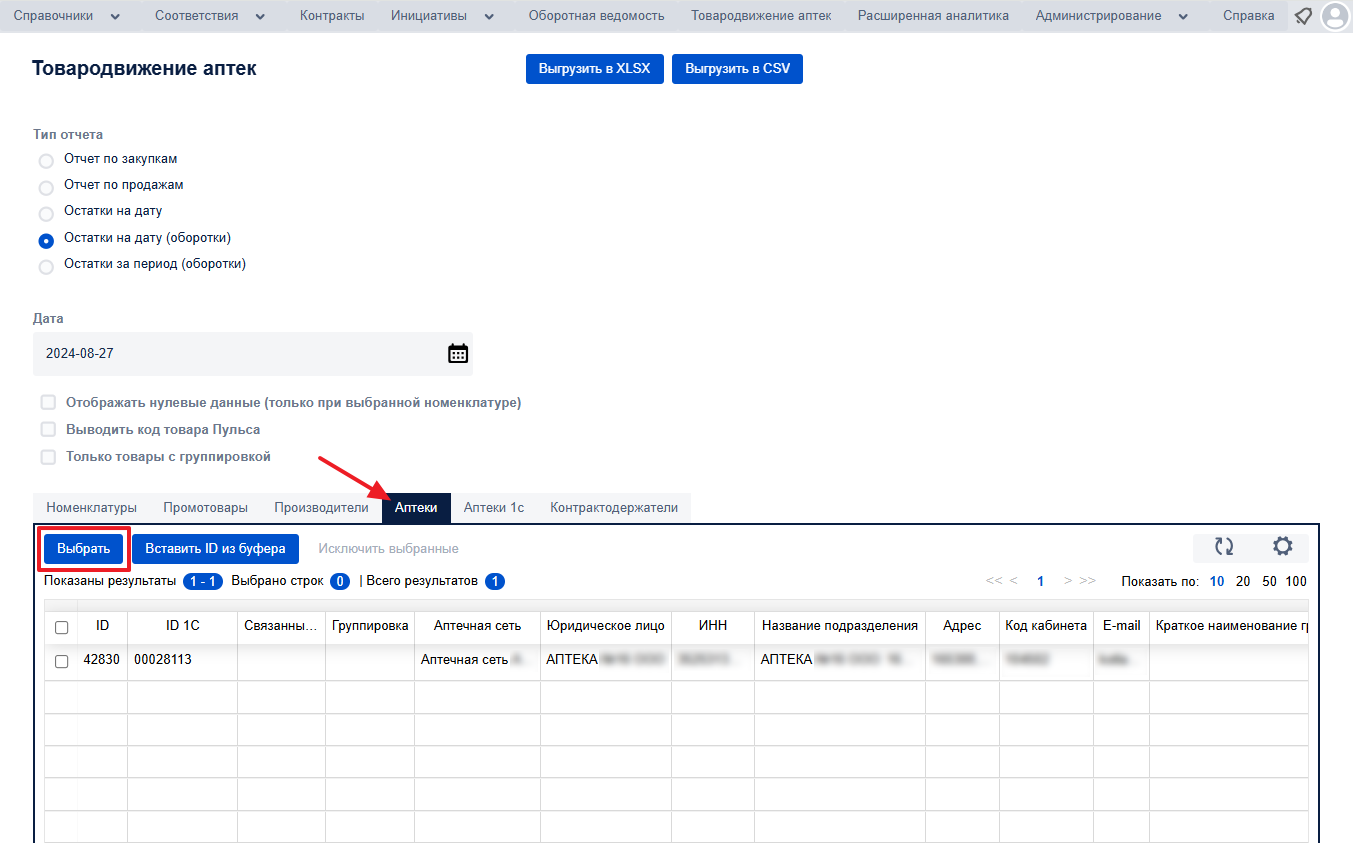Show 10 results per page
The image size is (1353, 843).
pyautogui.click(x=1217, y=581)
